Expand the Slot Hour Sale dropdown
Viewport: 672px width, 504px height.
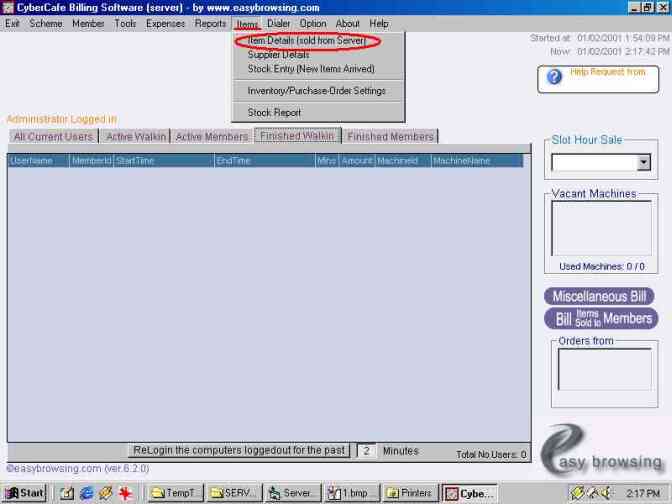pos(643,162)
